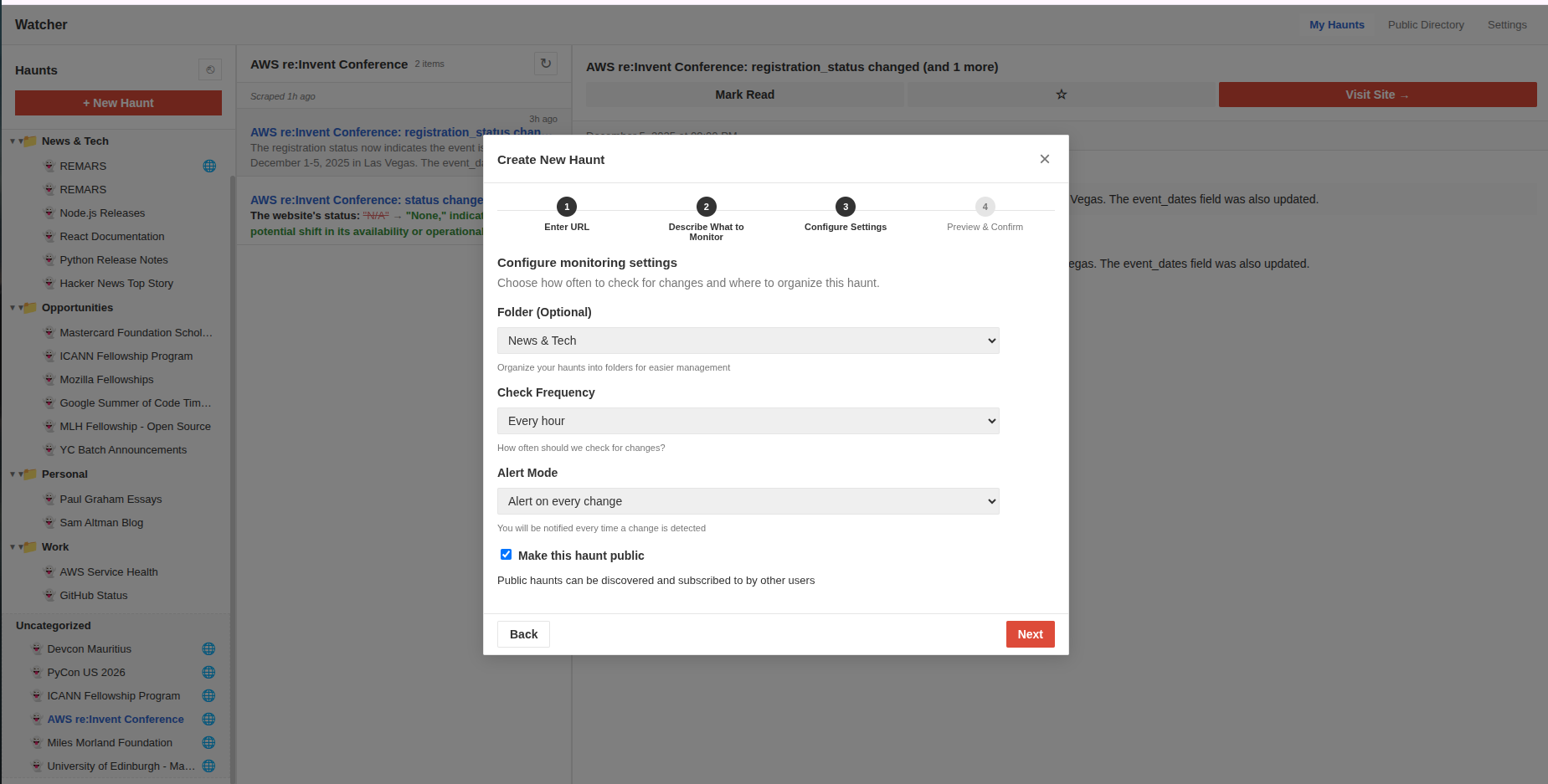
Task: Click globe icon beside Devcon Mauritius
Action: [208, 648]
